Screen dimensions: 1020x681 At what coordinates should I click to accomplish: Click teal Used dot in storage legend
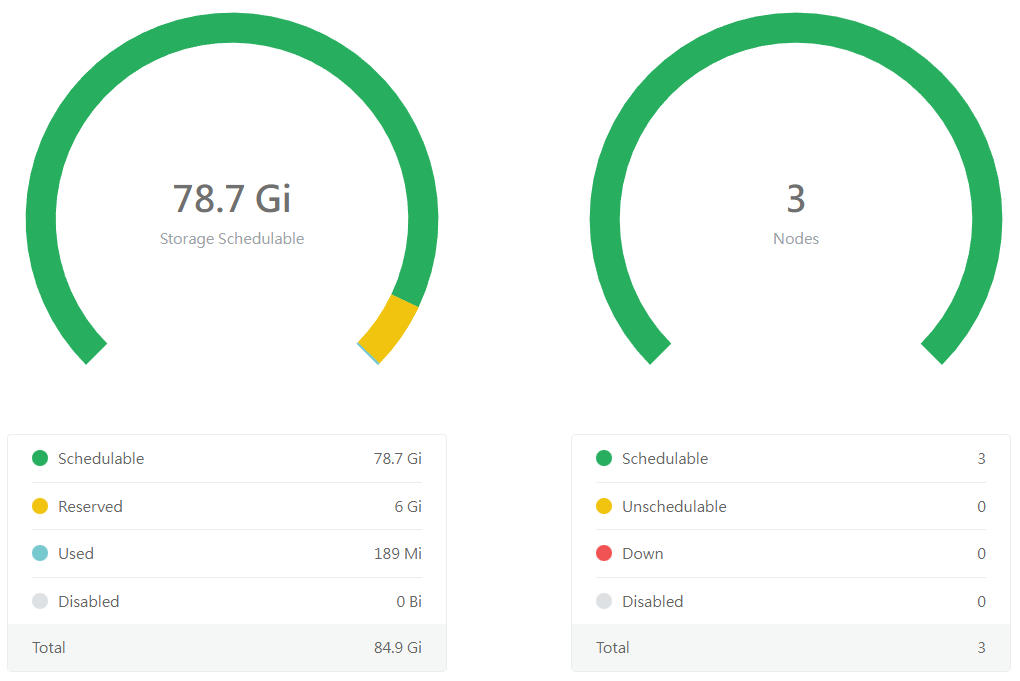pyautogui.click(x=40, y=554)
